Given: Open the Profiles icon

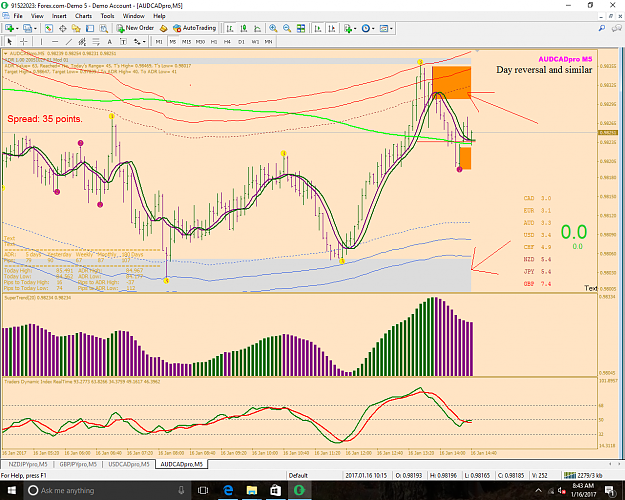Looking at the screenshot, I should pos(27,28).
